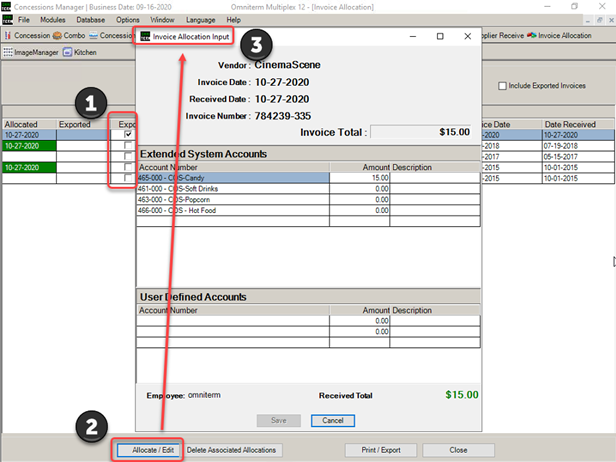The image size is (616, 462).
Task: Click the Description cell for COS-Candy
Action: point(435,178)
